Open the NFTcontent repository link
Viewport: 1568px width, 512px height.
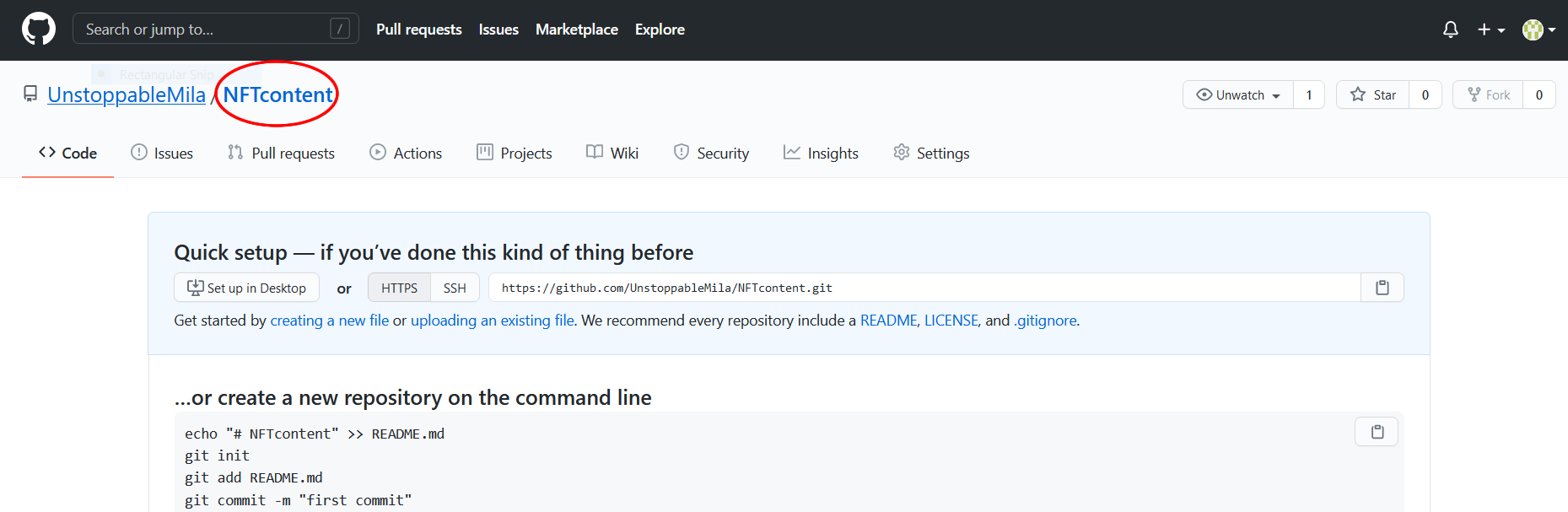277,94
